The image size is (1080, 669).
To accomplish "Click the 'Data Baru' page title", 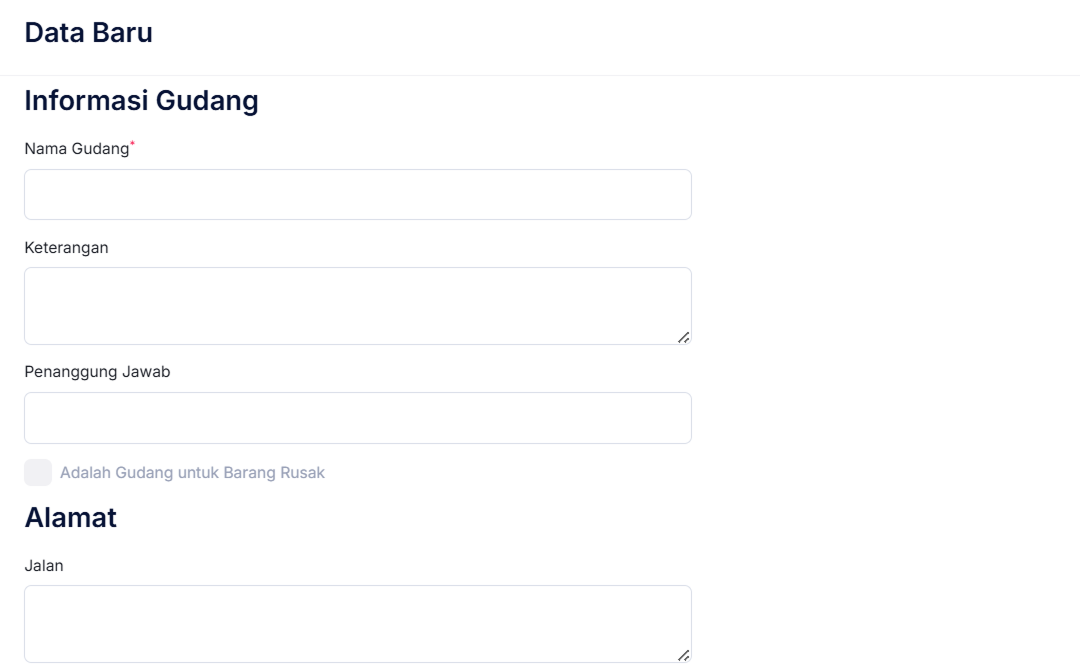I will (88, 33).
